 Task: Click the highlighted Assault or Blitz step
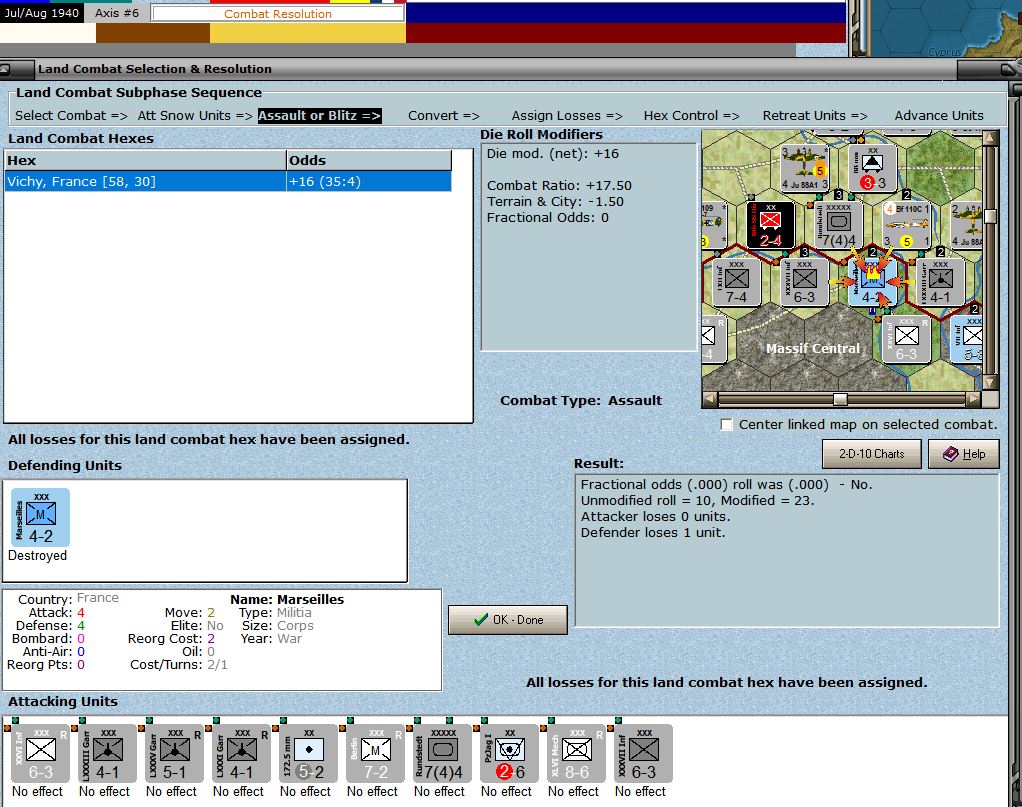click(319, 115)
